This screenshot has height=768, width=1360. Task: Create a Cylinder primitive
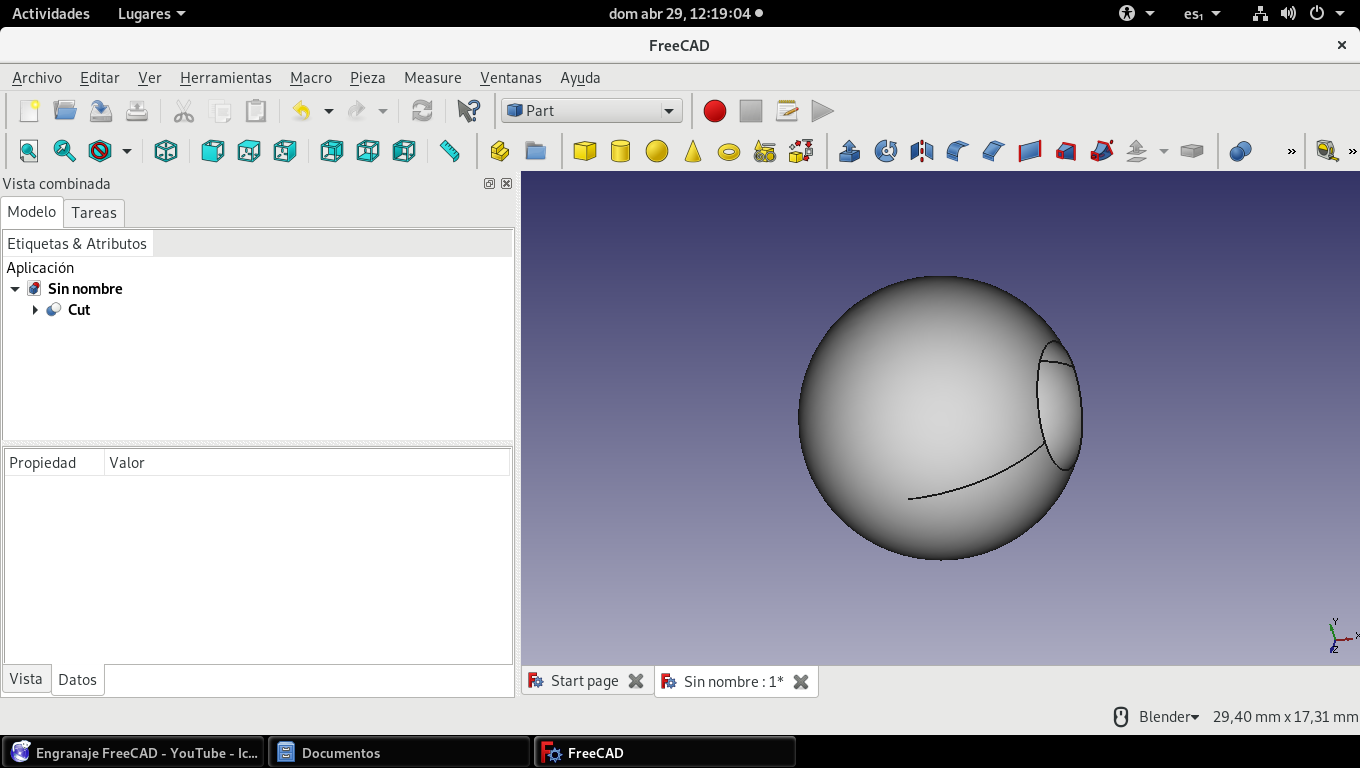coord(621,151)
